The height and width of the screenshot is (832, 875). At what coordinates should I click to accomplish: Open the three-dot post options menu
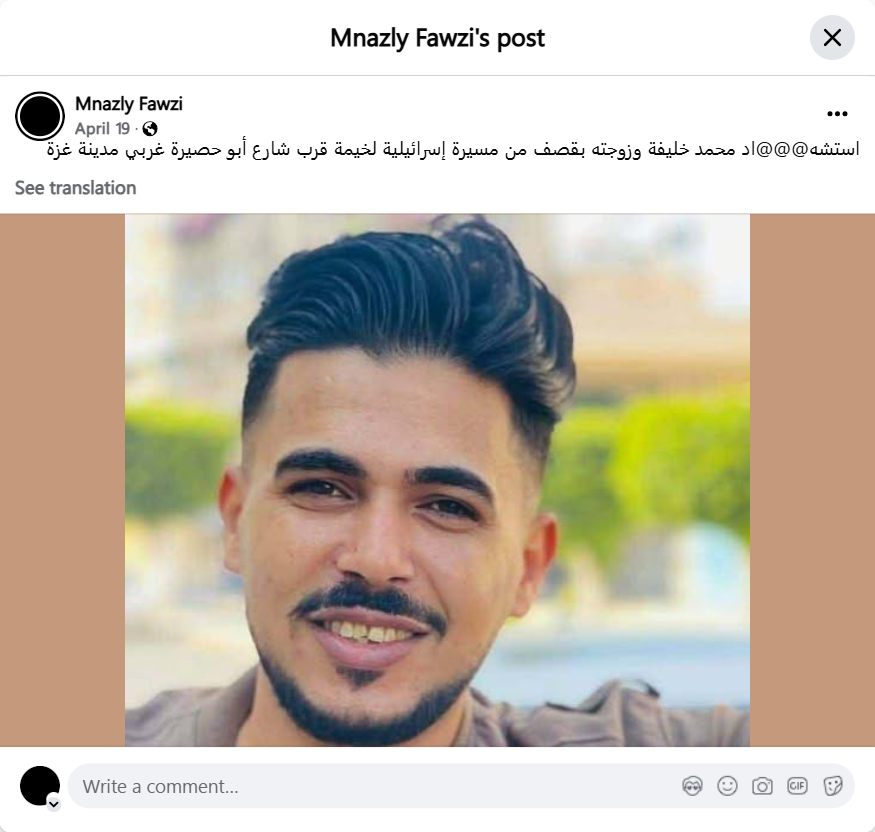[x=837, y=114]
